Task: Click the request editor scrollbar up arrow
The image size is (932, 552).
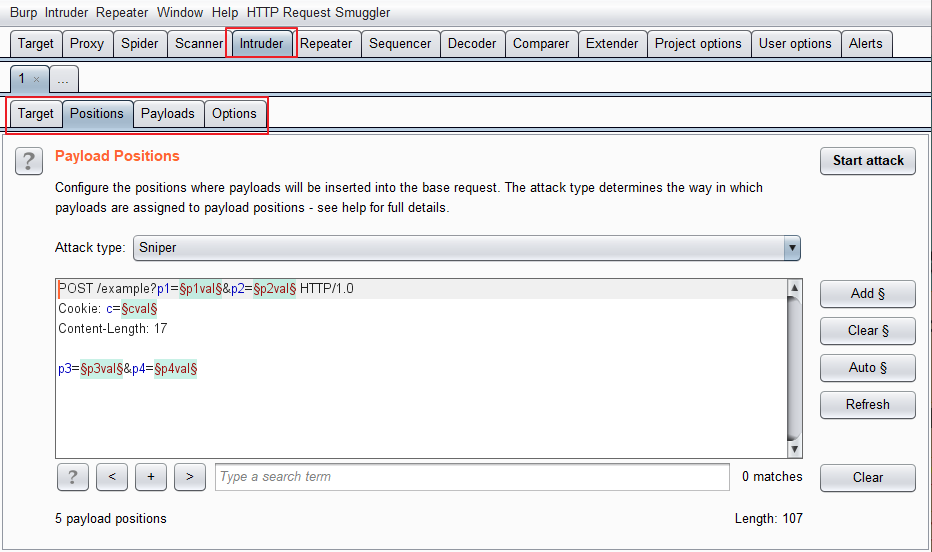Action: pos(794,288)
